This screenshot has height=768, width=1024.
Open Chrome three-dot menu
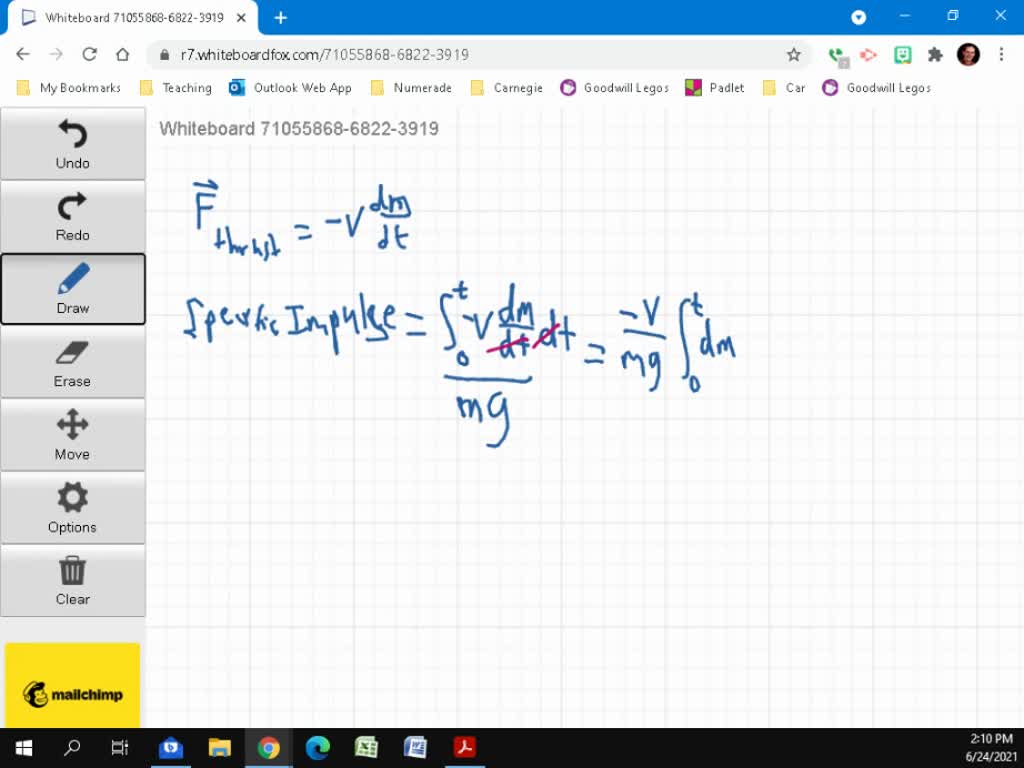click(x=1000, y=55)
